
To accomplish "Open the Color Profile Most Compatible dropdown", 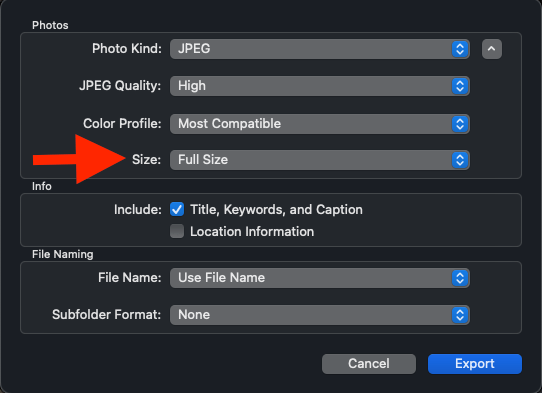I will click(x=320, y=124).
